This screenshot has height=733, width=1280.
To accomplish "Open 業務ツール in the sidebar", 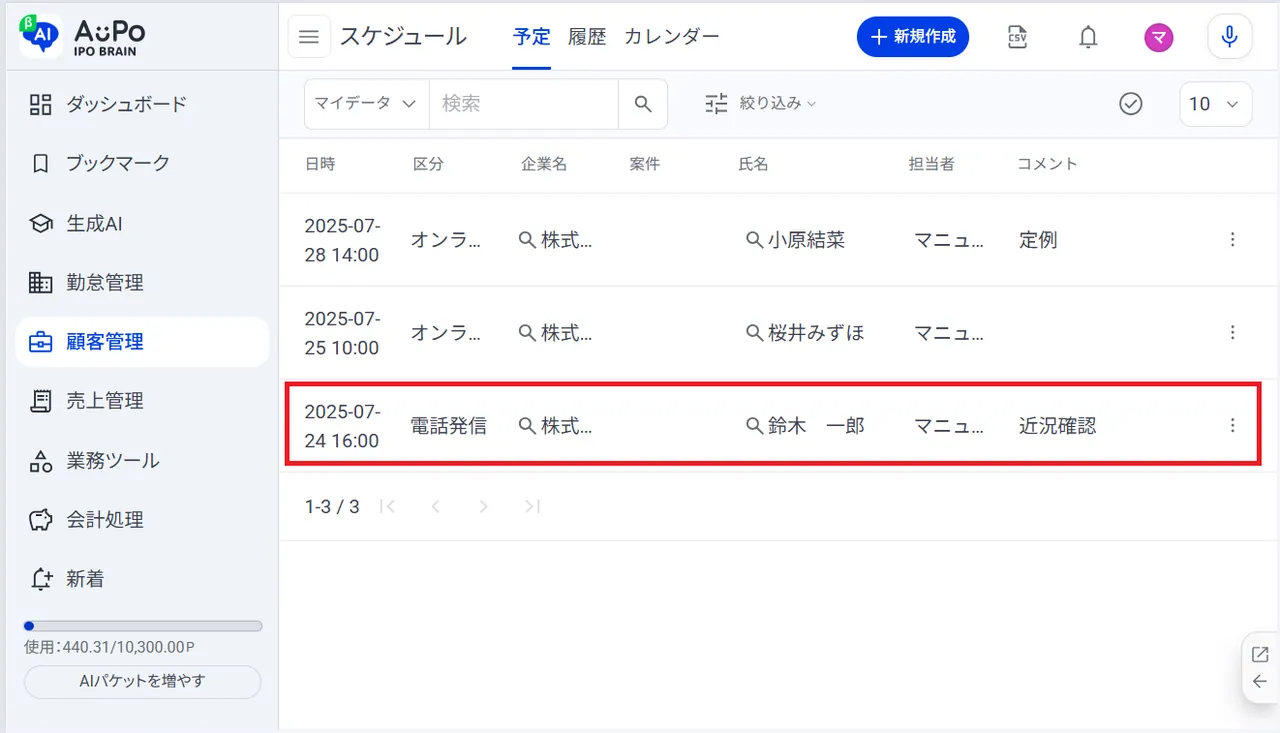I will click(x=142, y=461).
